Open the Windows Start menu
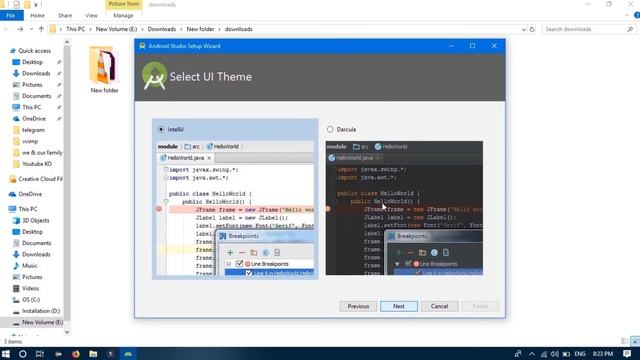 coord(6,353)
